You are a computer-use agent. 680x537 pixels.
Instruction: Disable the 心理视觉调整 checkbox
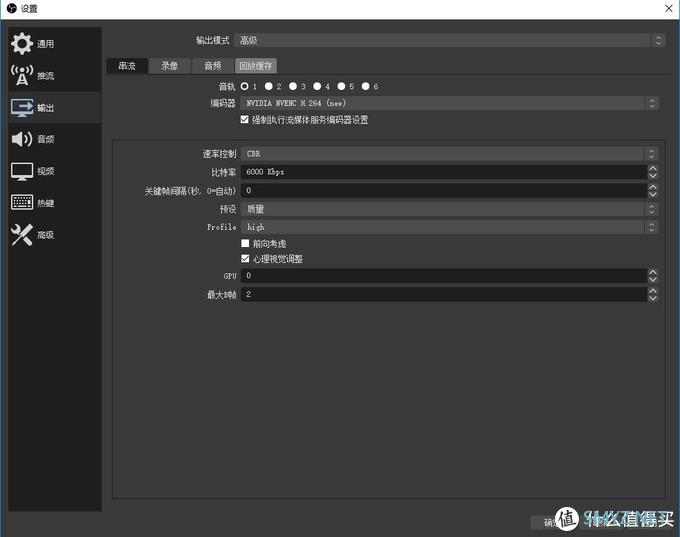pos(245,259)
